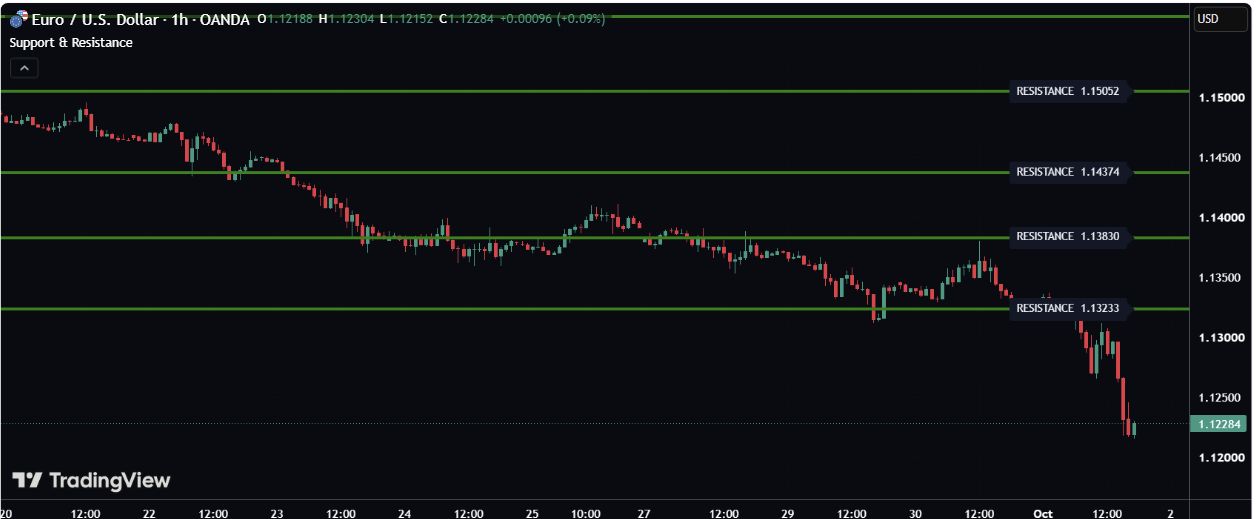The height and width of the screenshot is (519, 1256).
Task: Click the low value L1.12152 in the header
Action: (406, 19)
